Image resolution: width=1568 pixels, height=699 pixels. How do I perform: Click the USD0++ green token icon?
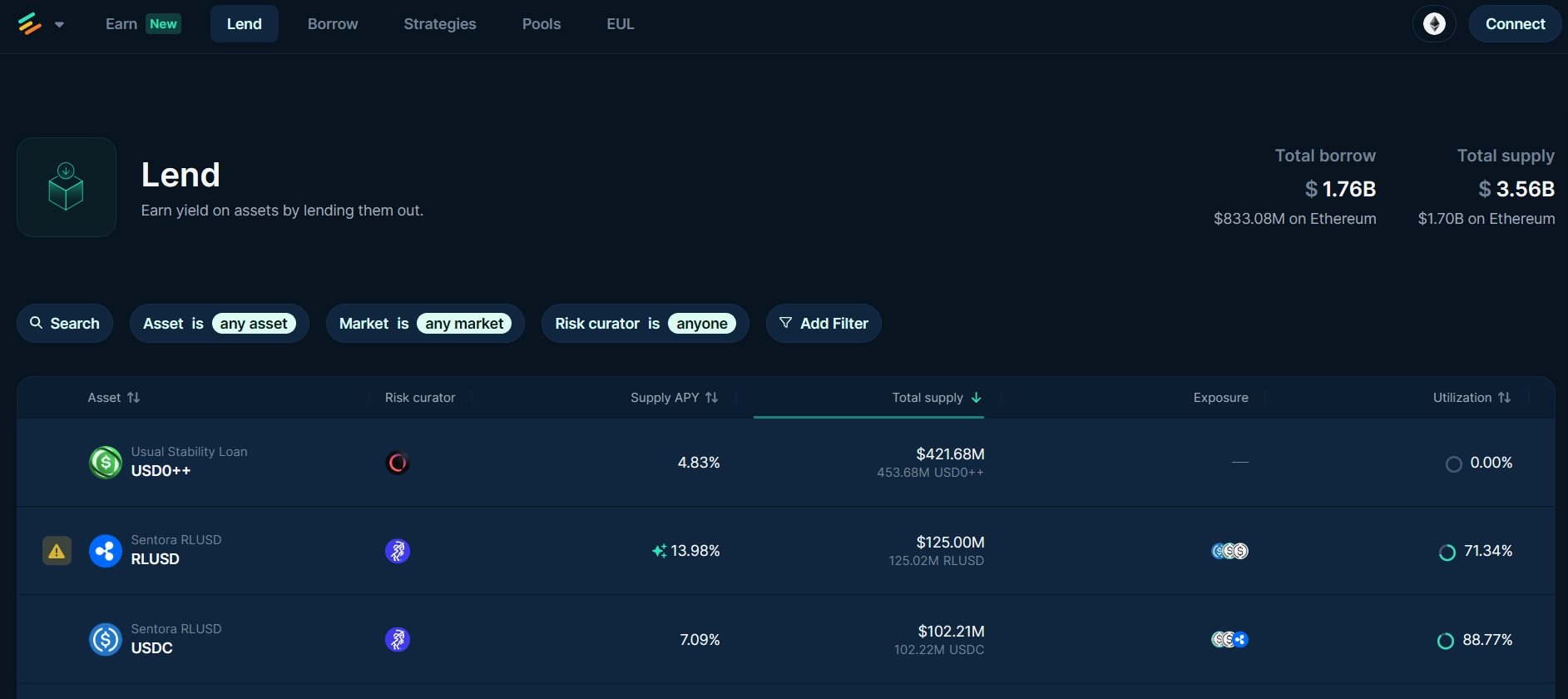click(x=106, y=463)
